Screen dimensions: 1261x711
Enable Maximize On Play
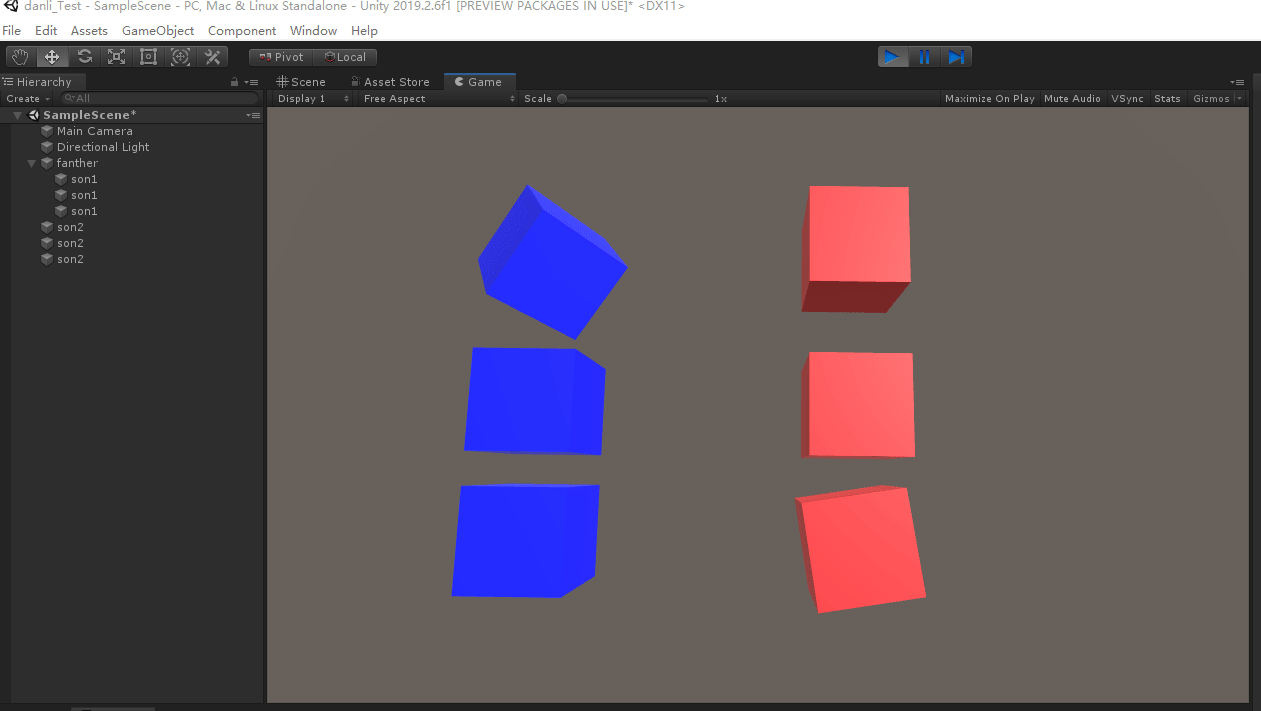pos(989,98)
